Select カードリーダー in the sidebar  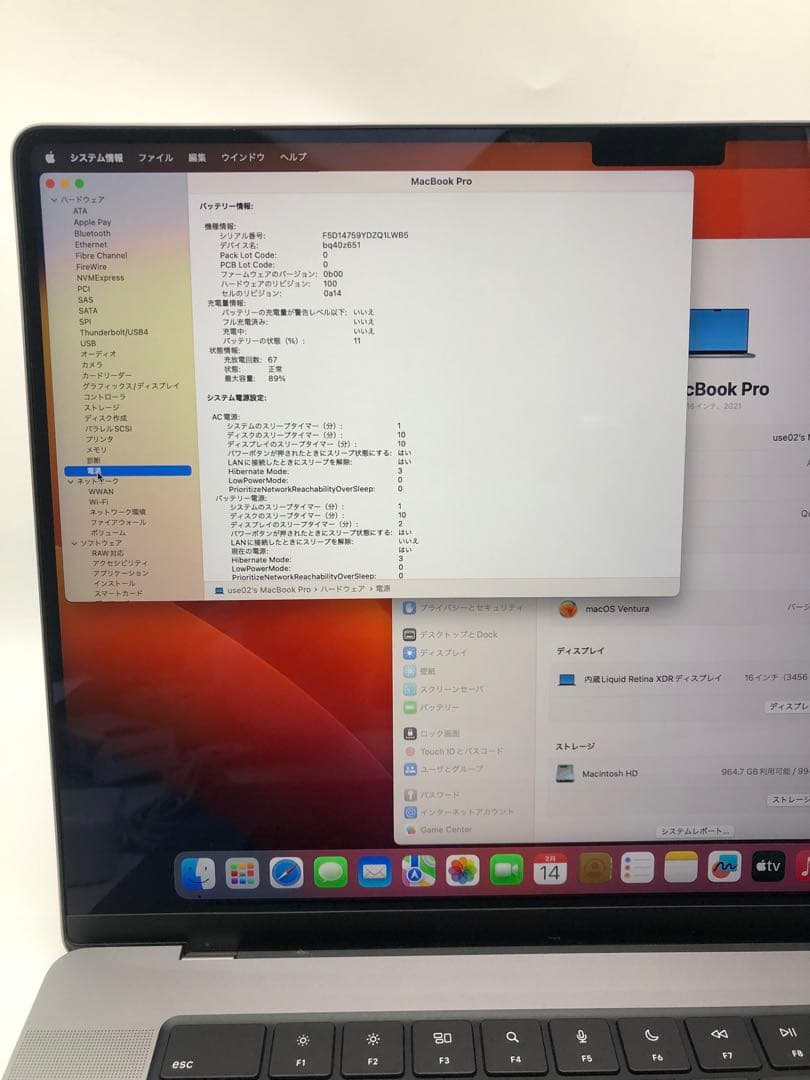(107, 375)
